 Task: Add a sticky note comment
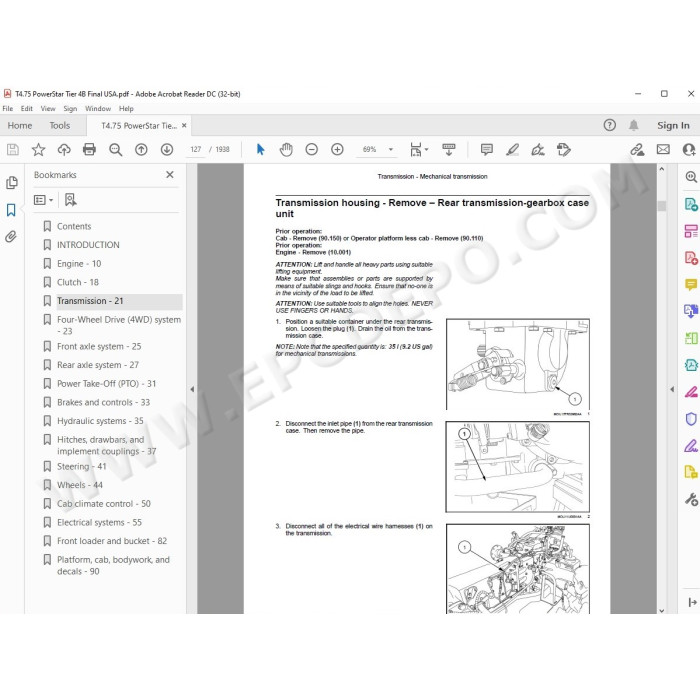click(x=487, y=150)
